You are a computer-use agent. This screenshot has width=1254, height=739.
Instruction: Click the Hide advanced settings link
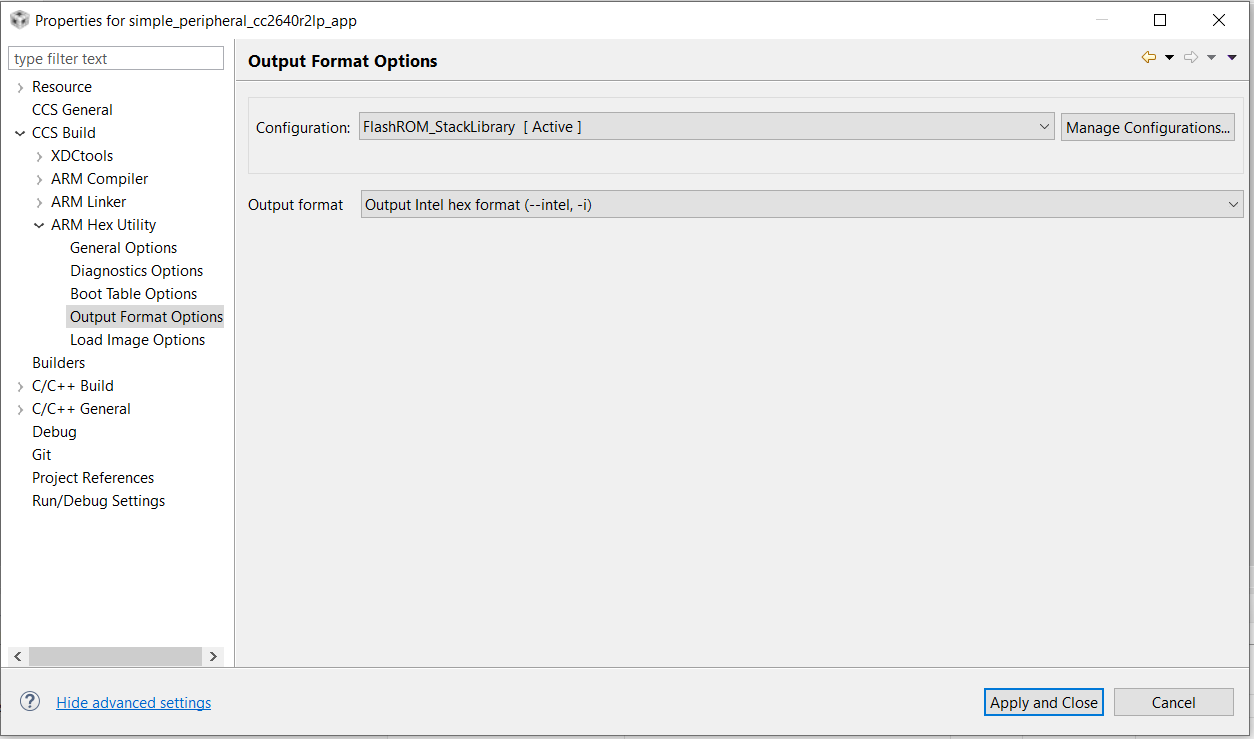133,703
